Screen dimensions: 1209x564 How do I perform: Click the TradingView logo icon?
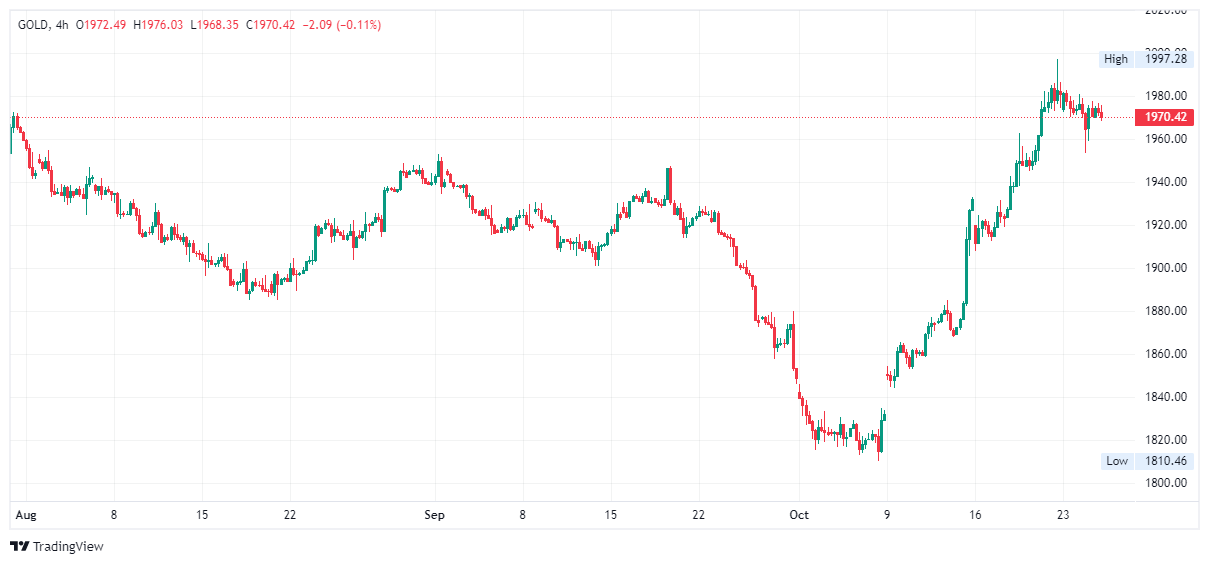(x=19, y=547)
